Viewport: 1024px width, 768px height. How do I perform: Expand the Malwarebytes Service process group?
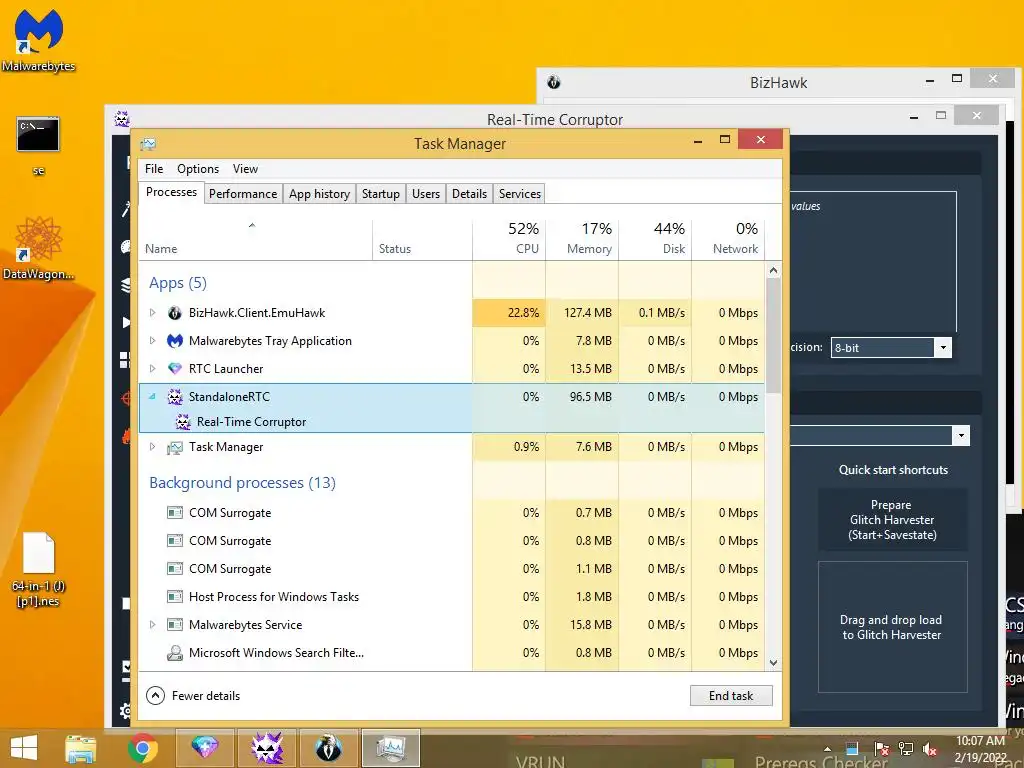pyautogui.click(x=152, y=625)
